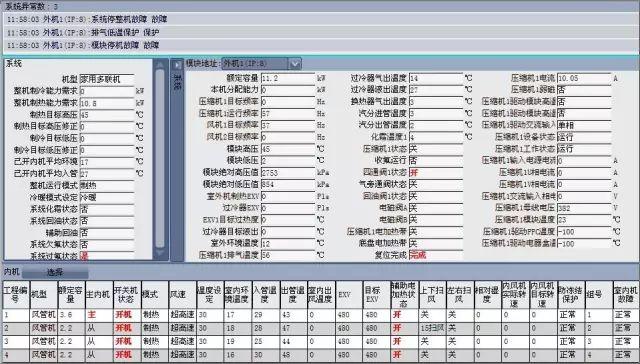
Task: Click the 超高速 cell in row 4
Action: (182, 355)
